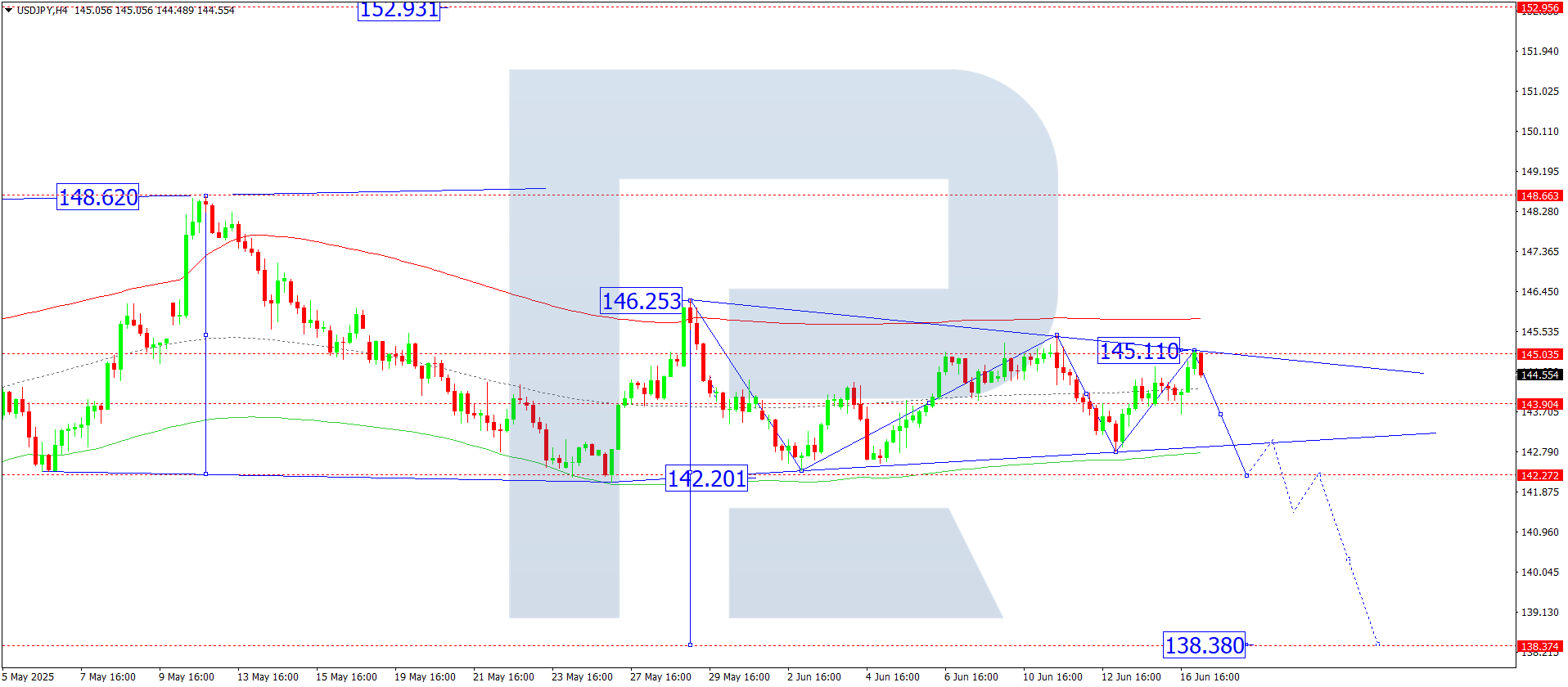Click the 12 Jun 16:00 time label

tap(1131, 676)
